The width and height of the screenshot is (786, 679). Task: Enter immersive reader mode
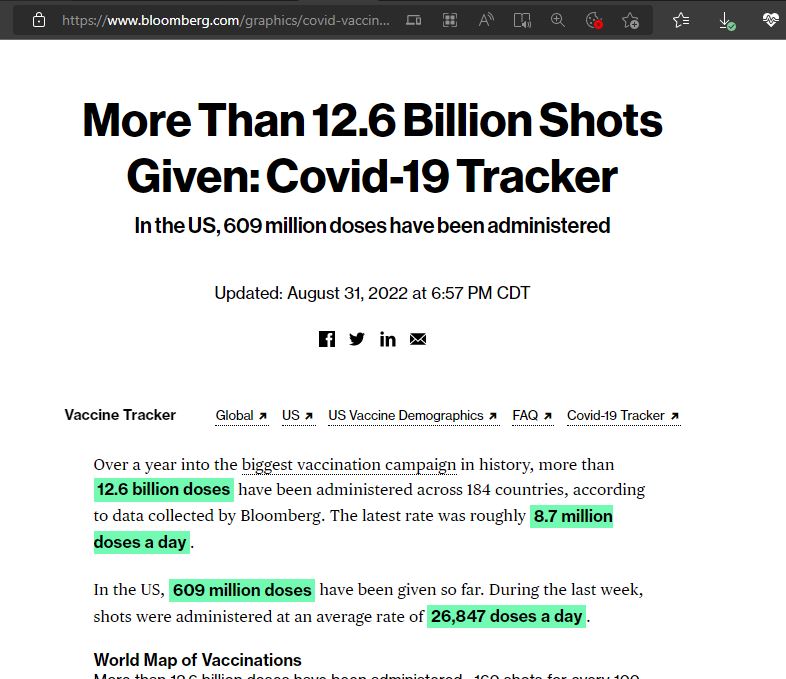click(522, 20)
